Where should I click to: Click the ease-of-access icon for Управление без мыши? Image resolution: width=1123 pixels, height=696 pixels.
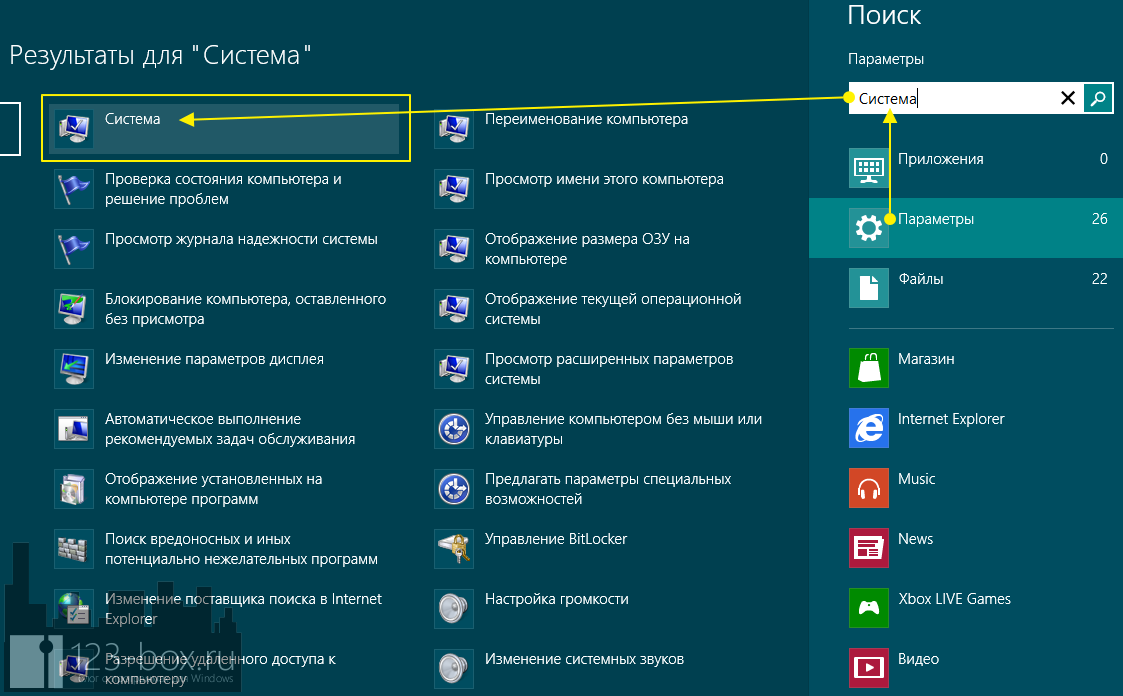pos(454,430)
